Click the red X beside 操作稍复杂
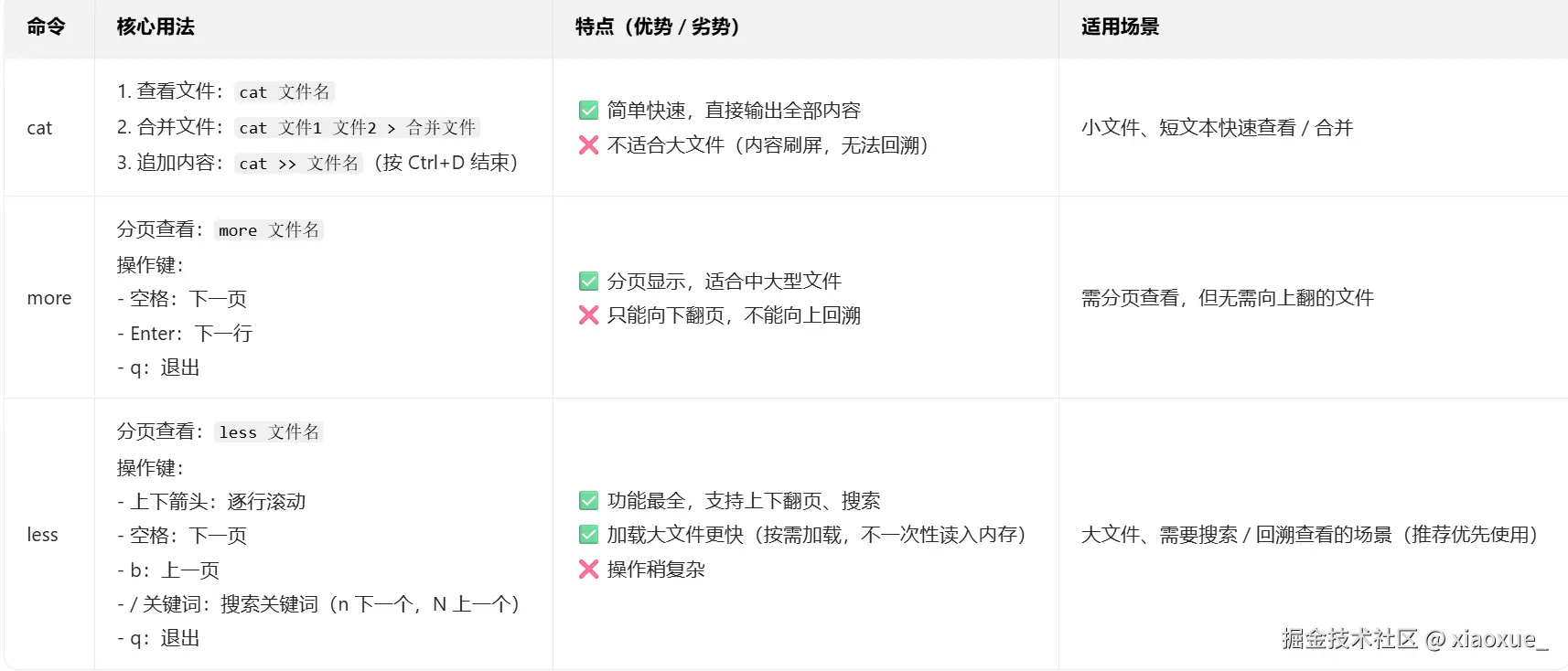Screen dimensions: 1568x671 point(588,570)
